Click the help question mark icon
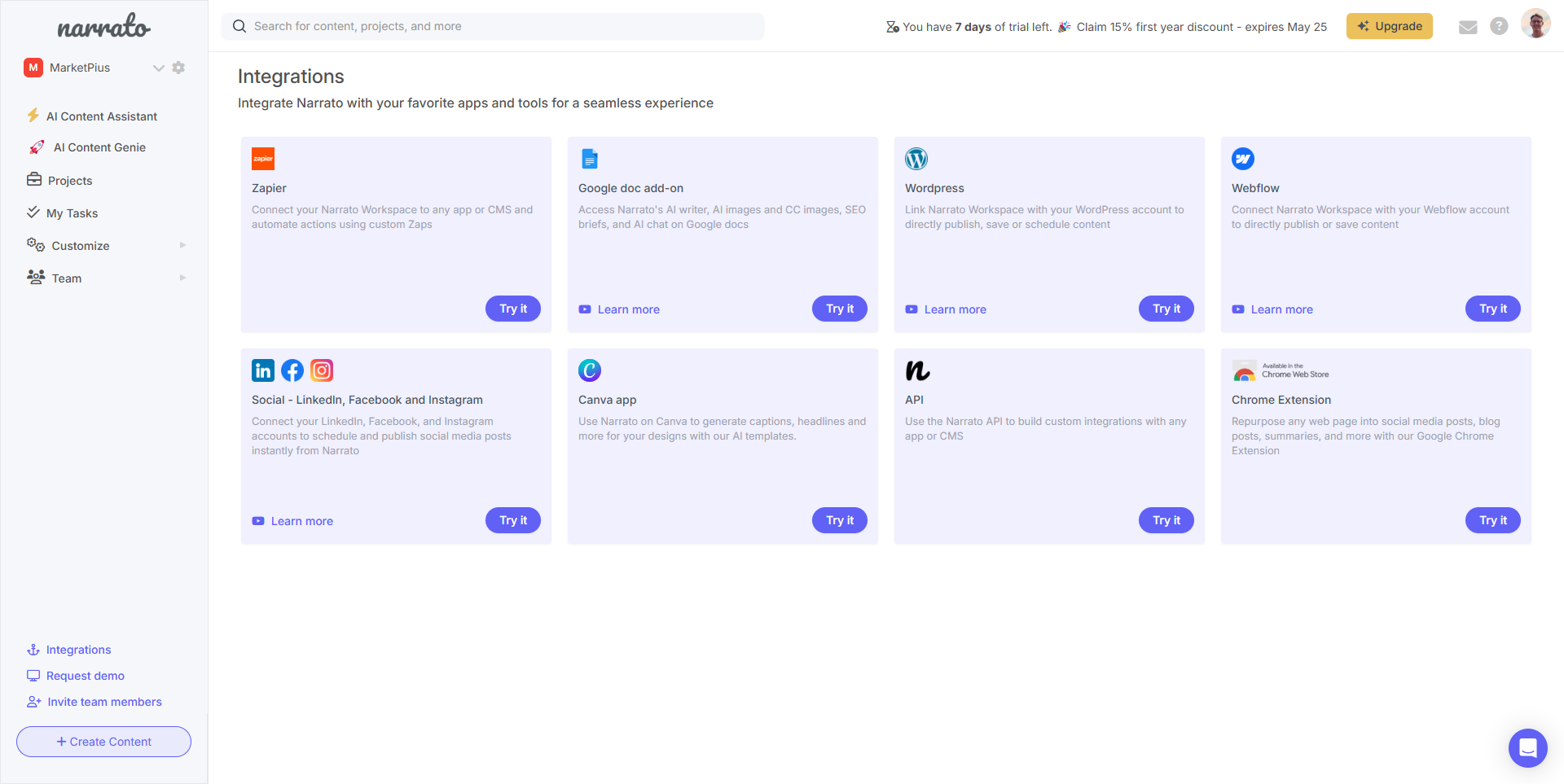1564x784 pixels. (x=1499, y=26)
